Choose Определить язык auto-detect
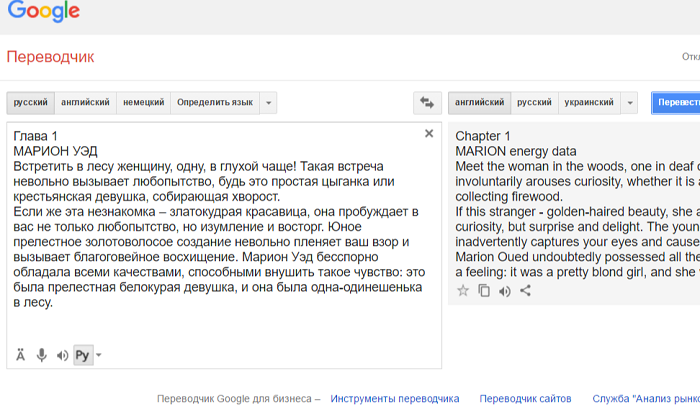Image resolution: width=700 pixels, height=417 pixels. (215, 103)
